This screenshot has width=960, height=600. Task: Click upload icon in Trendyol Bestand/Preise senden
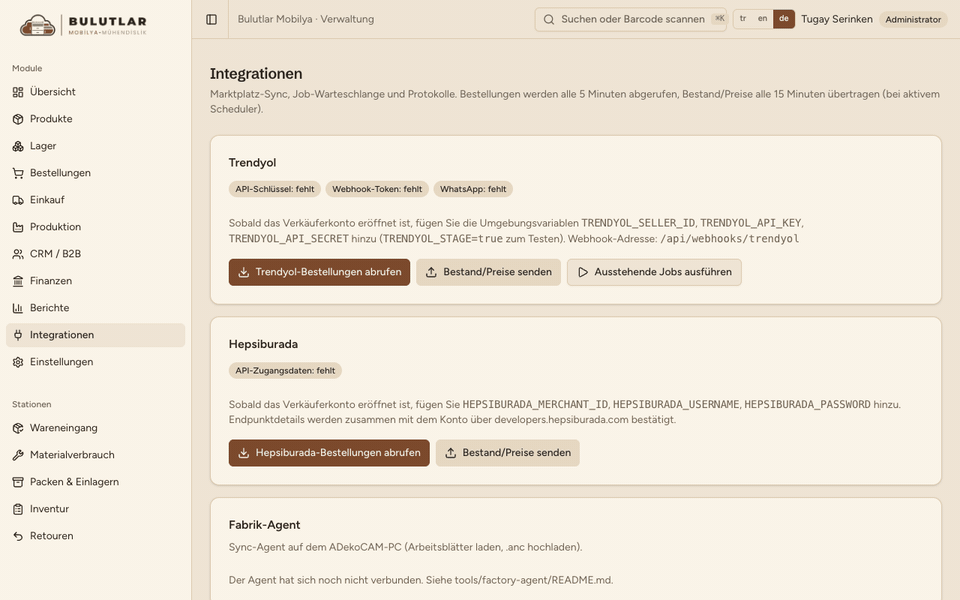pyautogui.click(x=431, y=272)
